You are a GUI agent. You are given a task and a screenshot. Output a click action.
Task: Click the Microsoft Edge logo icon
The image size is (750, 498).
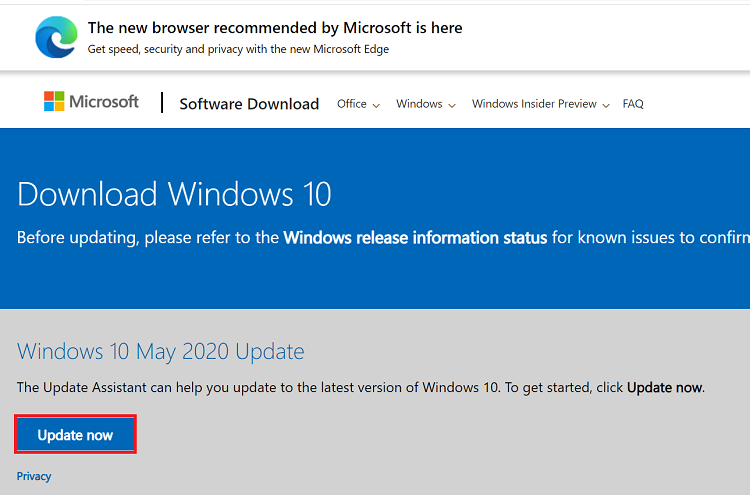56,37
